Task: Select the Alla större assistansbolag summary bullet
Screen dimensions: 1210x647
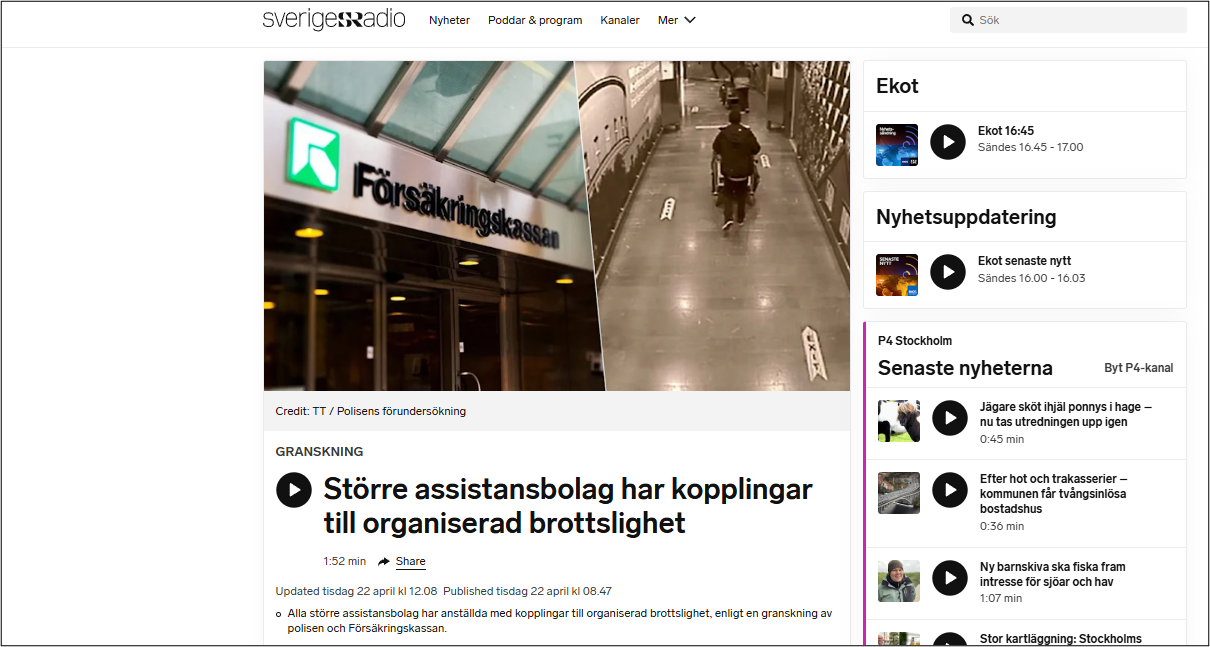Action: pos(560,621)
